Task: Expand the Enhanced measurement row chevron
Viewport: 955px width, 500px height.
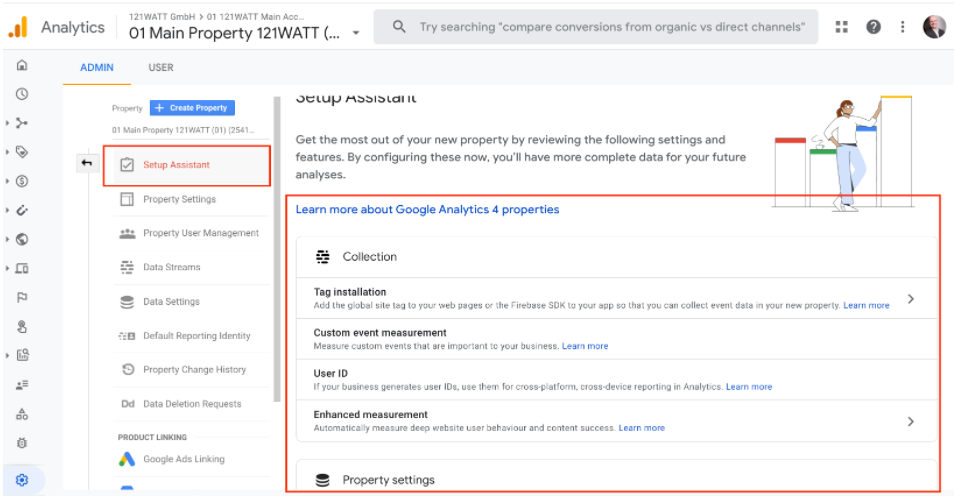Action: [911, 421]
